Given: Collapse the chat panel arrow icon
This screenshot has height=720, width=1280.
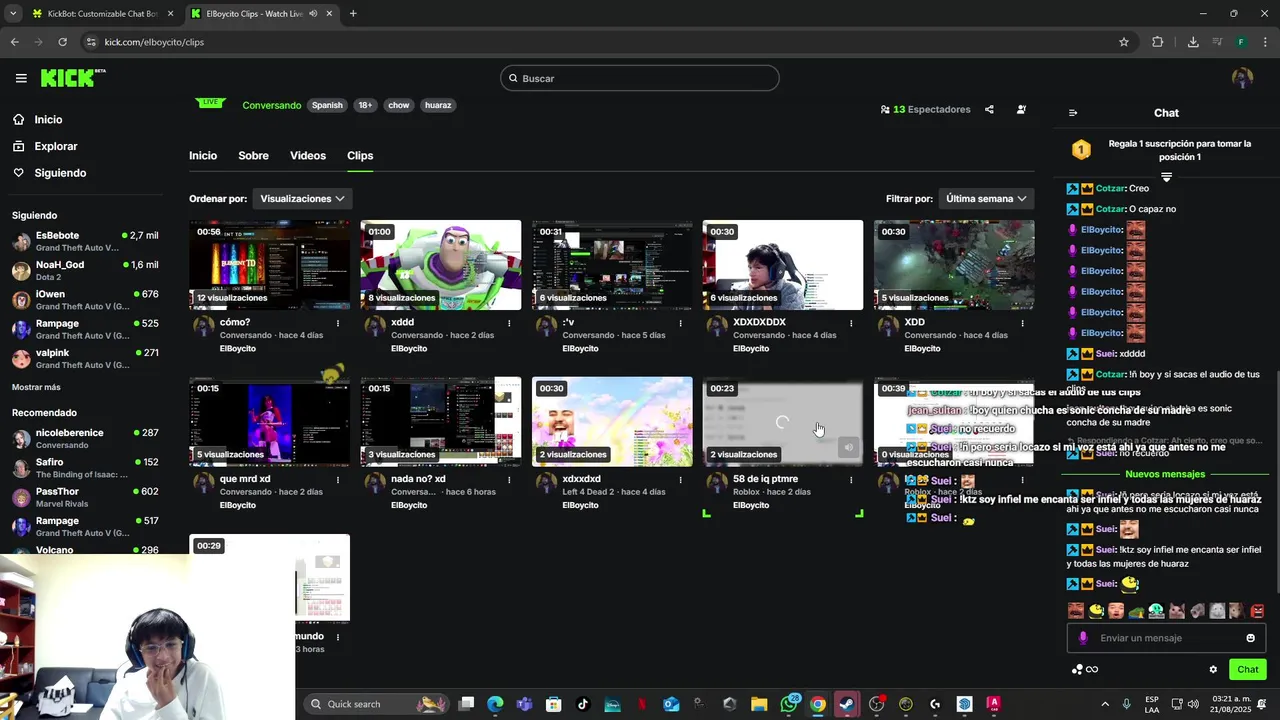Looking at the screenshot, I should tap(1073, 113).
